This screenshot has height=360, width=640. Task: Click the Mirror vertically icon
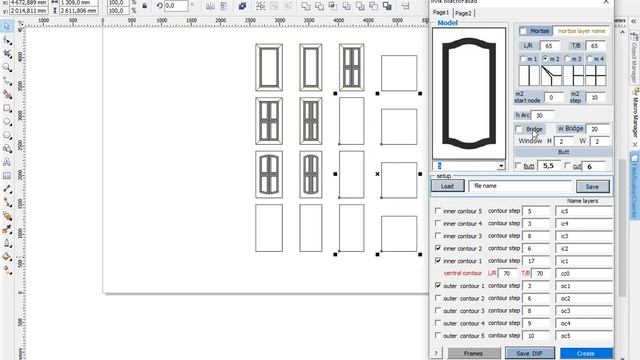pos(224,6)
